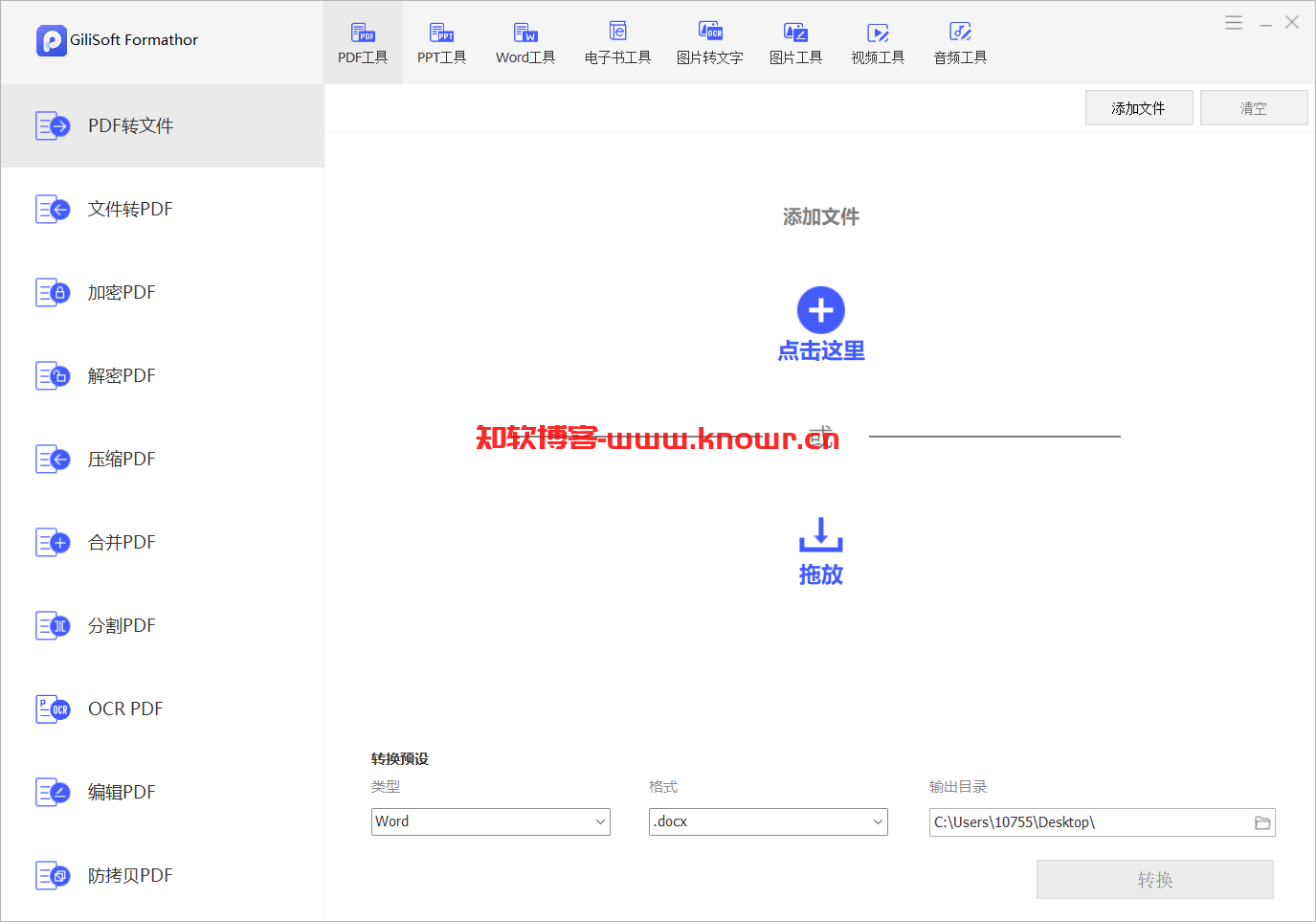Click the OCR PDF sidebar icon

[53, 708]
